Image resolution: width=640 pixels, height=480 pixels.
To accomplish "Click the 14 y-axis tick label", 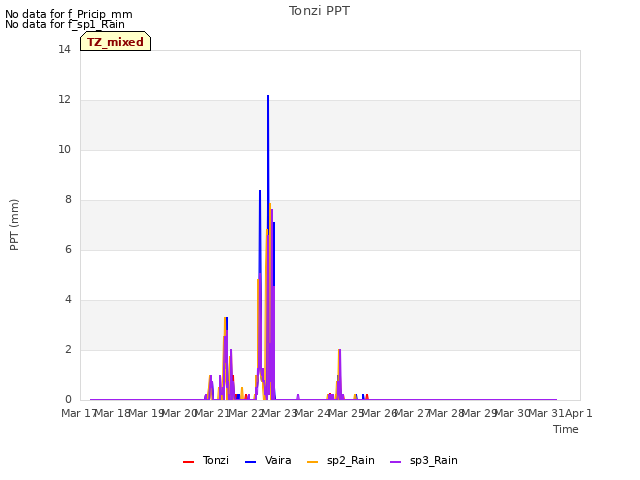I will coord(64,50).
